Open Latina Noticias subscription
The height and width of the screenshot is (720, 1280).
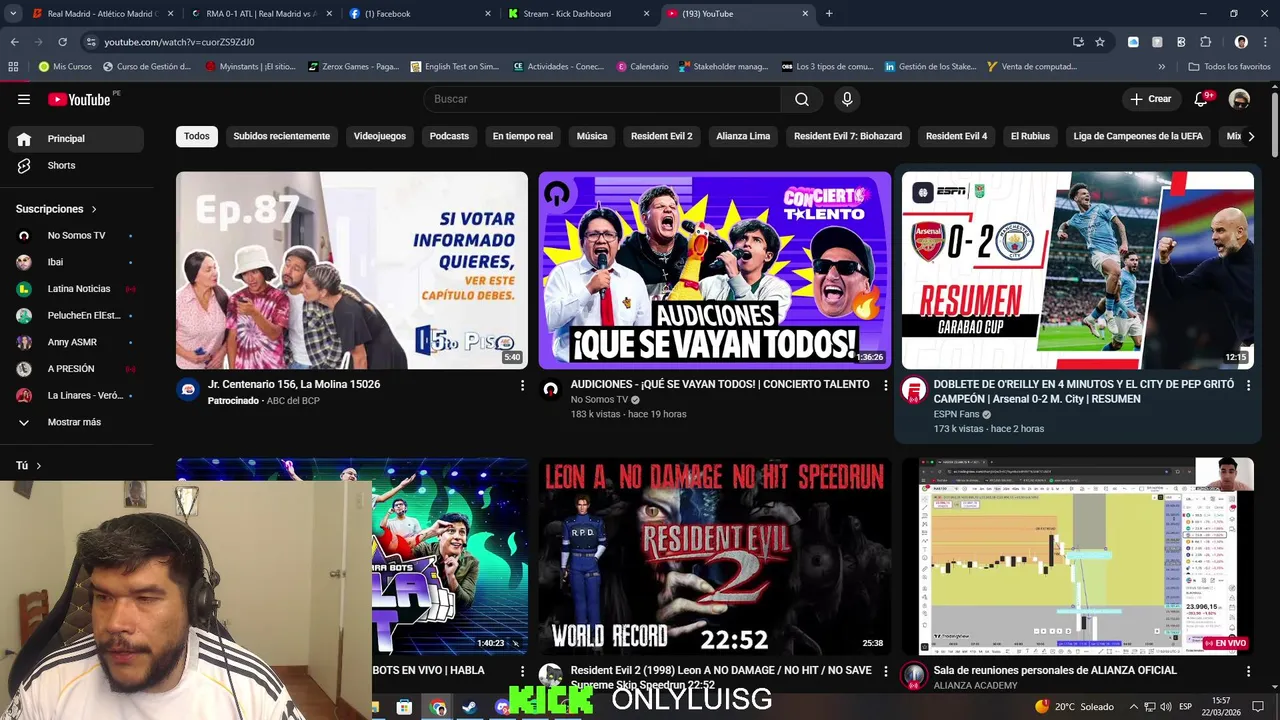pyautogui.click(x=76, y=289)
